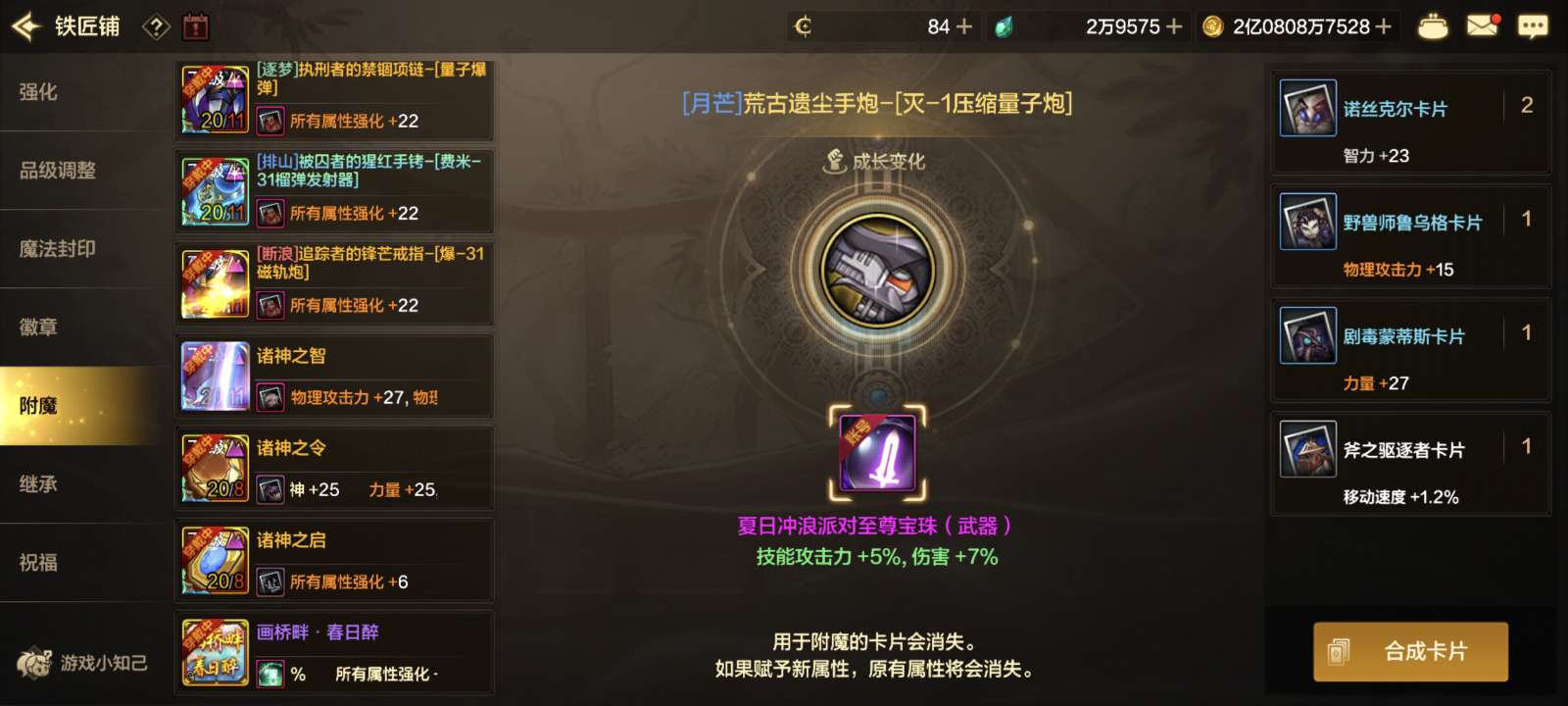This screenshot has width=1568, height=706.
Task: Open the 徽章 tab
Action: pyautogui.click(x=38, y=328)
